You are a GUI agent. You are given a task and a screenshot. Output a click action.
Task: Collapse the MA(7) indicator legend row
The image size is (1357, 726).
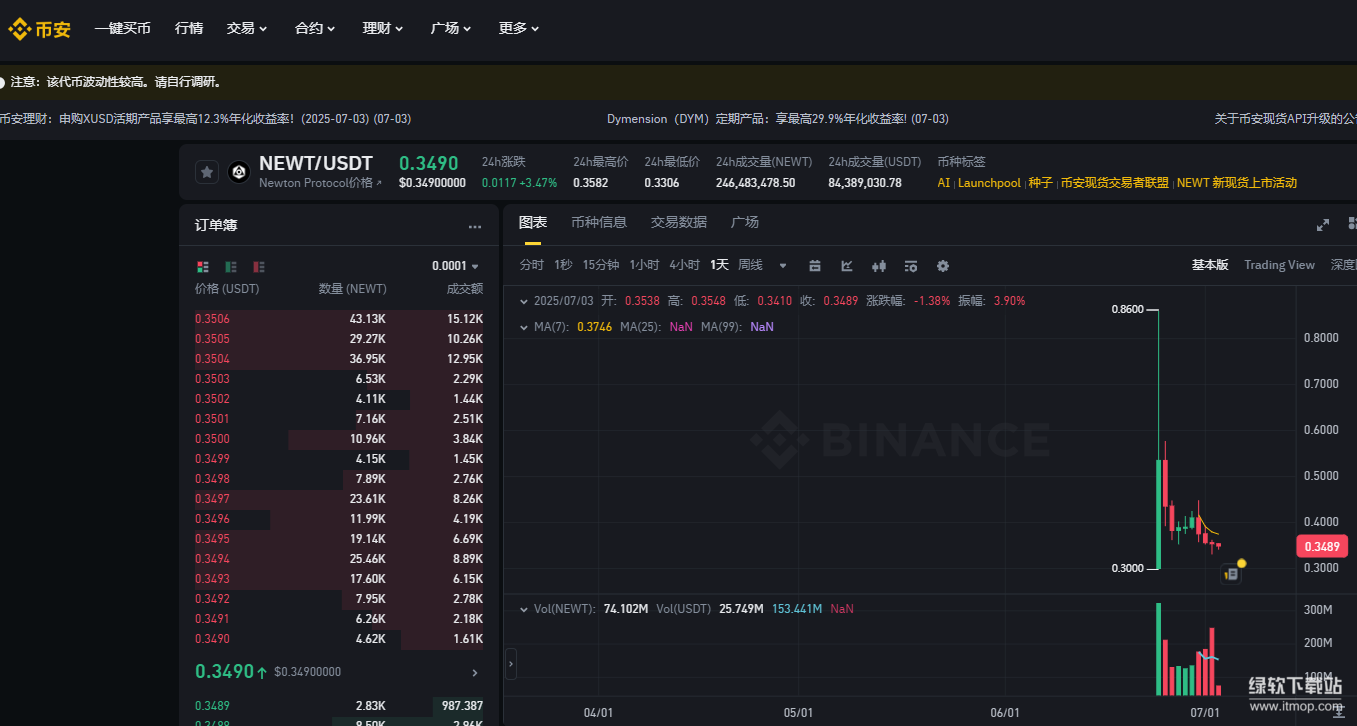[x=523, y=327]
